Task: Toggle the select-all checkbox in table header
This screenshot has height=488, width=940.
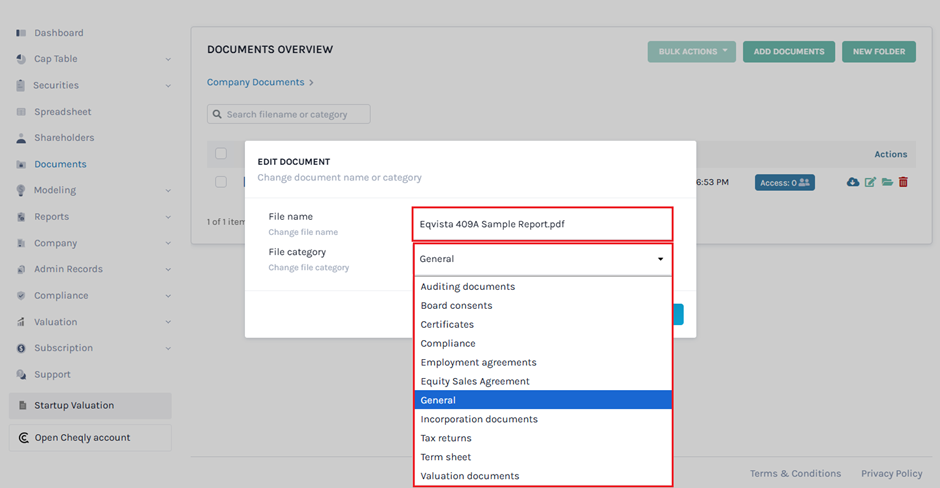Action: pyautogui.click(x=221, y=154)
